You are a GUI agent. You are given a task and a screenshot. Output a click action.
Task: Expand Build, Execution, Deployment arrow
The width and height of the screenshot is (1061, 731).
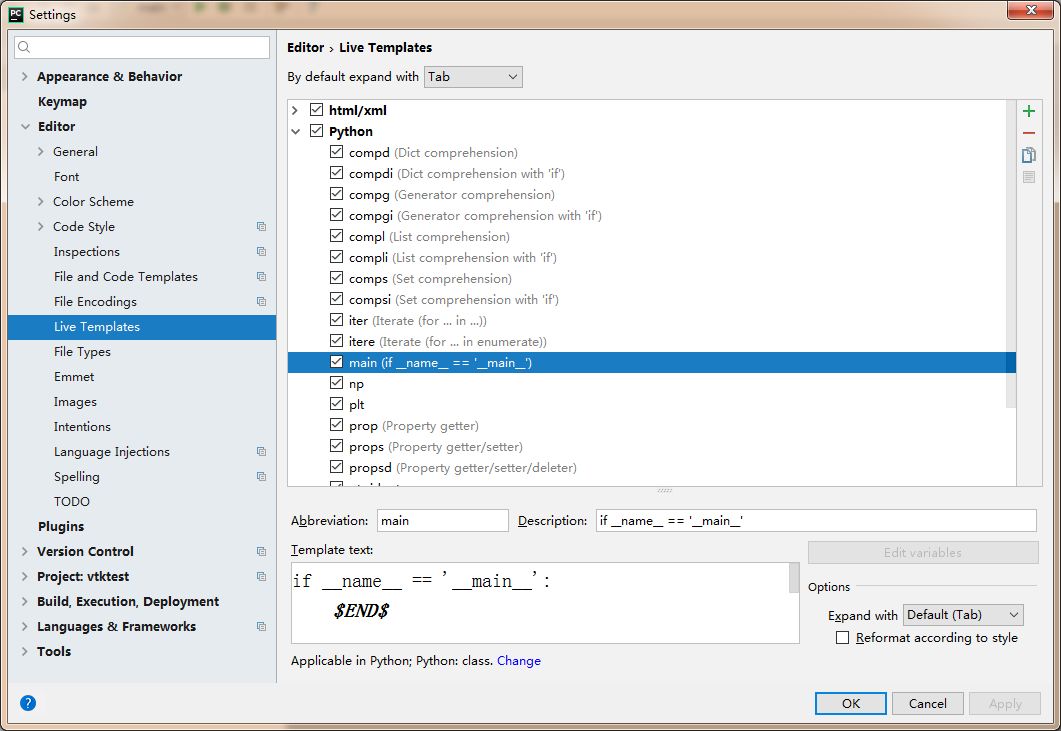(24, 602)
